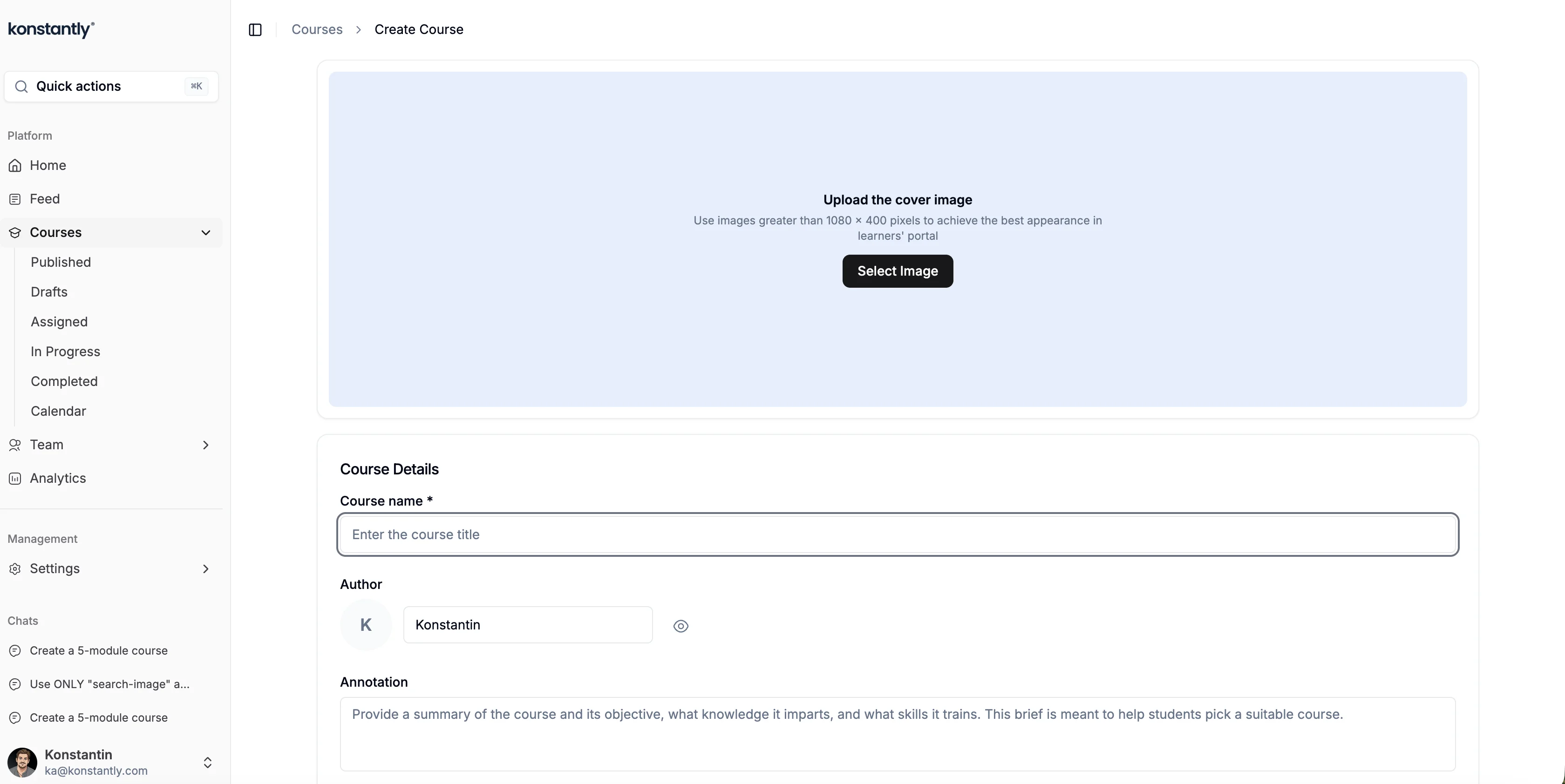Toggle the sidebar panel icon
Viewport: 1565px width, 784px height.
point(255,30)
